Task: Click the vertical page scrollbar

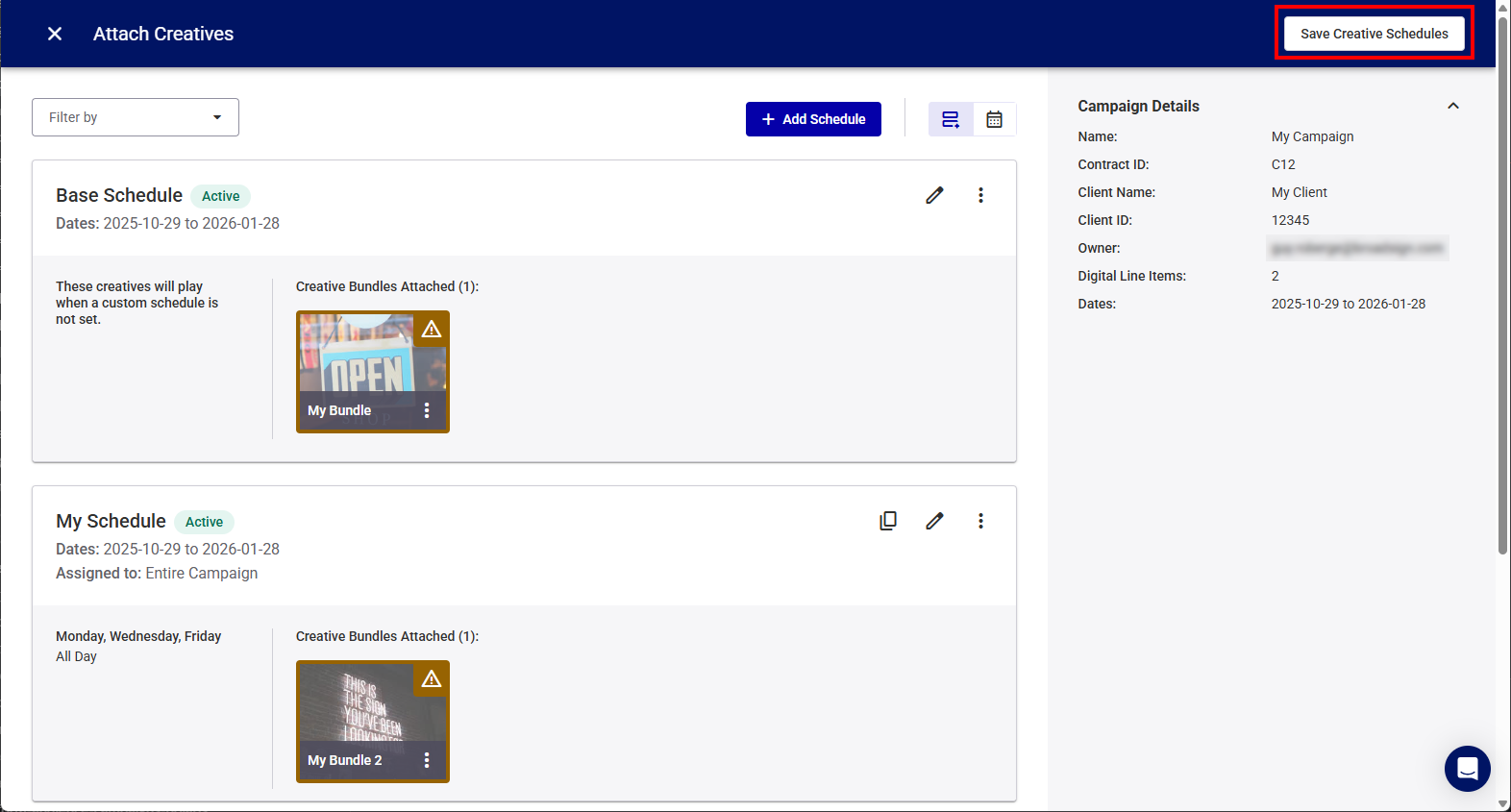Action: pos(1502,288)
